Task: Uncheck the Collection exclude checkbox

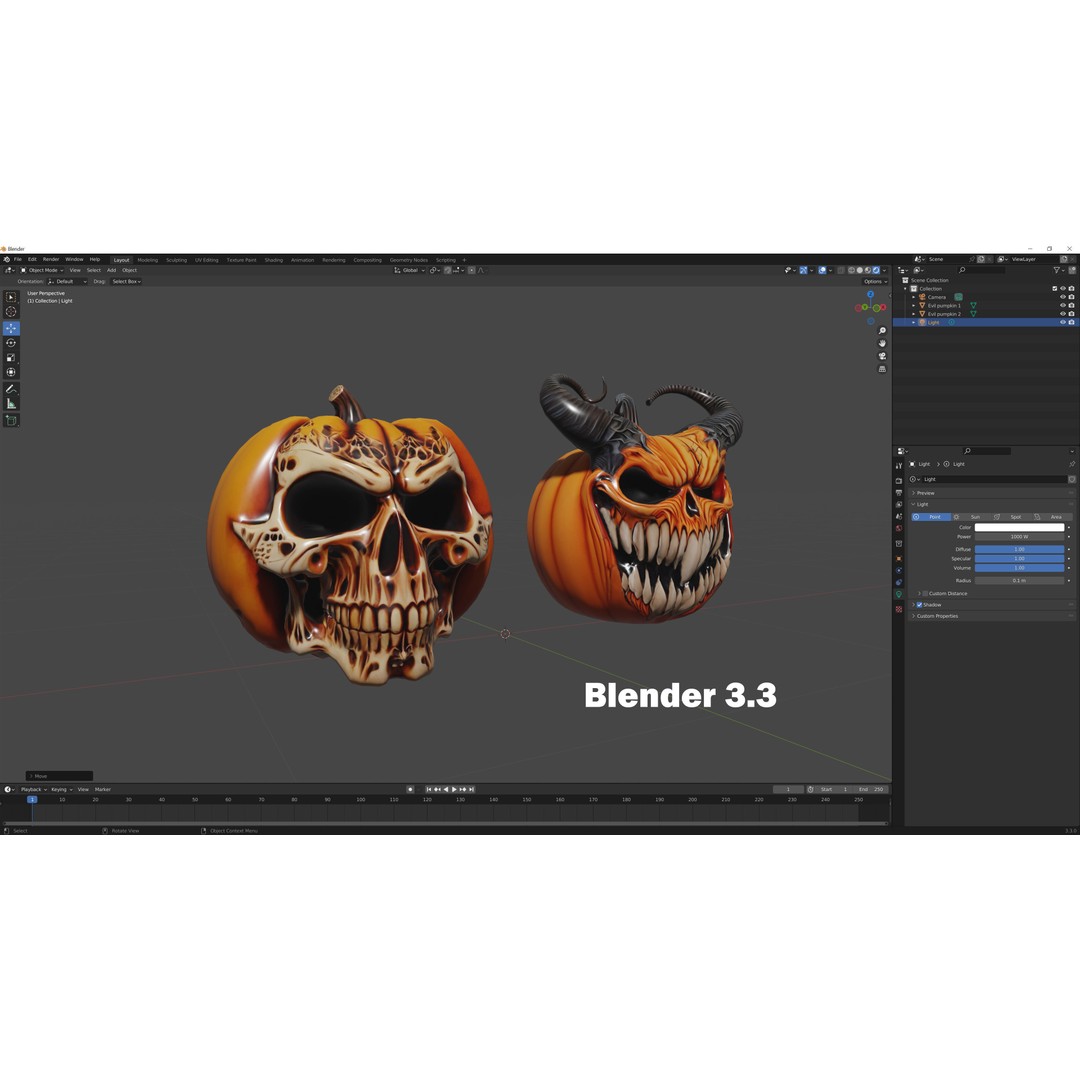Action: click(1054, 289)
